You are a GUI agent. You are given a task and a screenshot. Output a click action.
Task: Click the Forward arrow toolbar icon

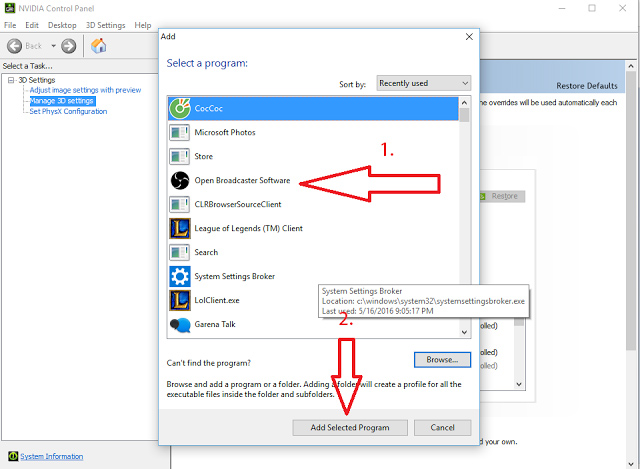tap(69, 46)
